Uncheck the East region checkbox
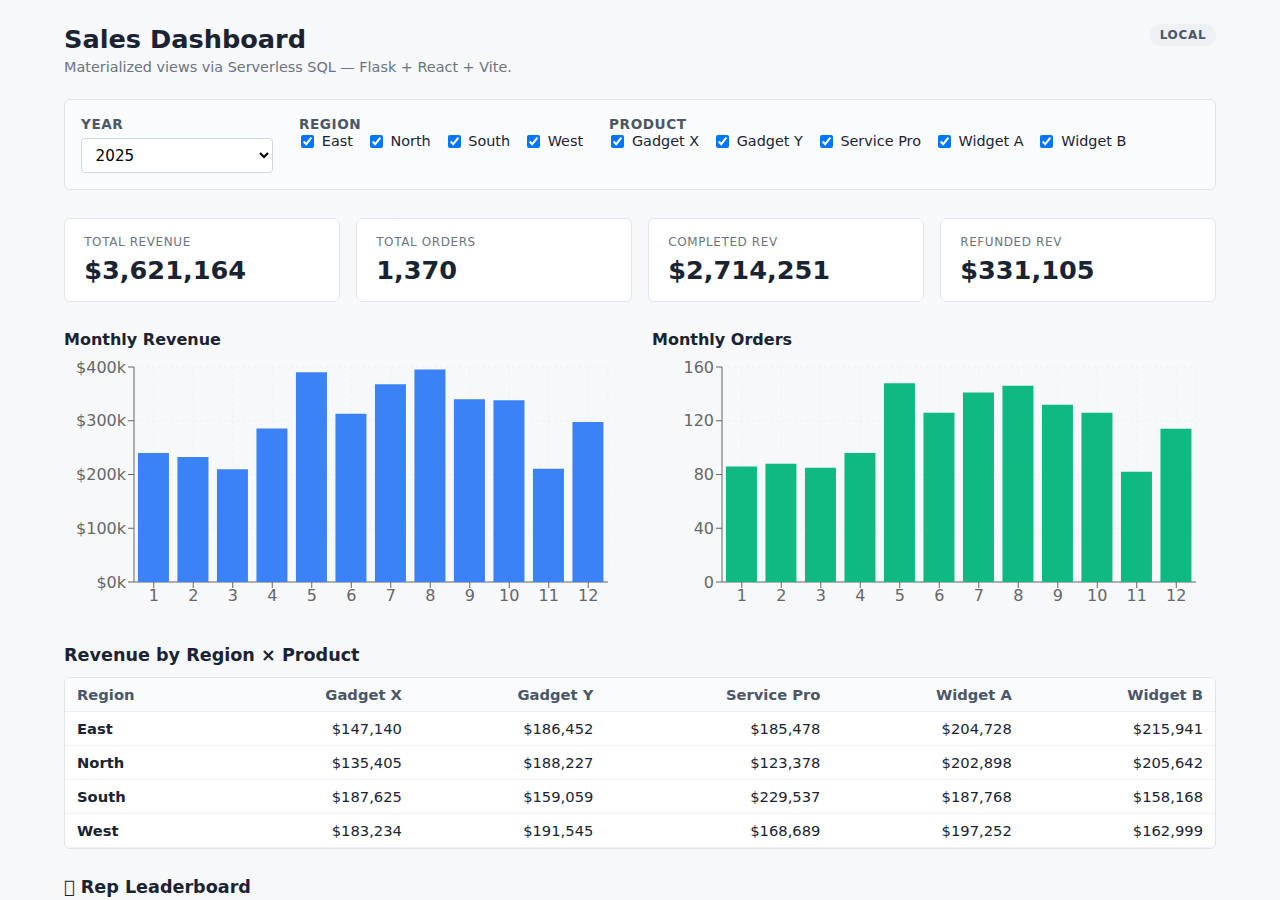Screen dimensions: 1280x900 click(x=307, y=142)
